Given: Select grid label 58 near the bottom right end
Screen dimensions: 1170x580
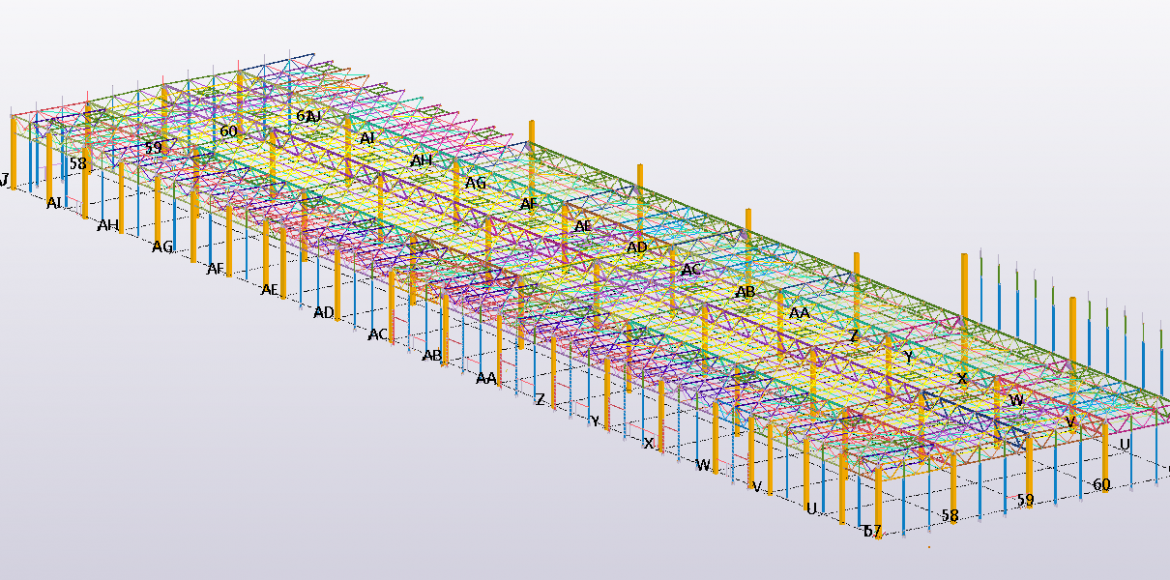Looking at the screenshot, I should (x=949, y=516).
